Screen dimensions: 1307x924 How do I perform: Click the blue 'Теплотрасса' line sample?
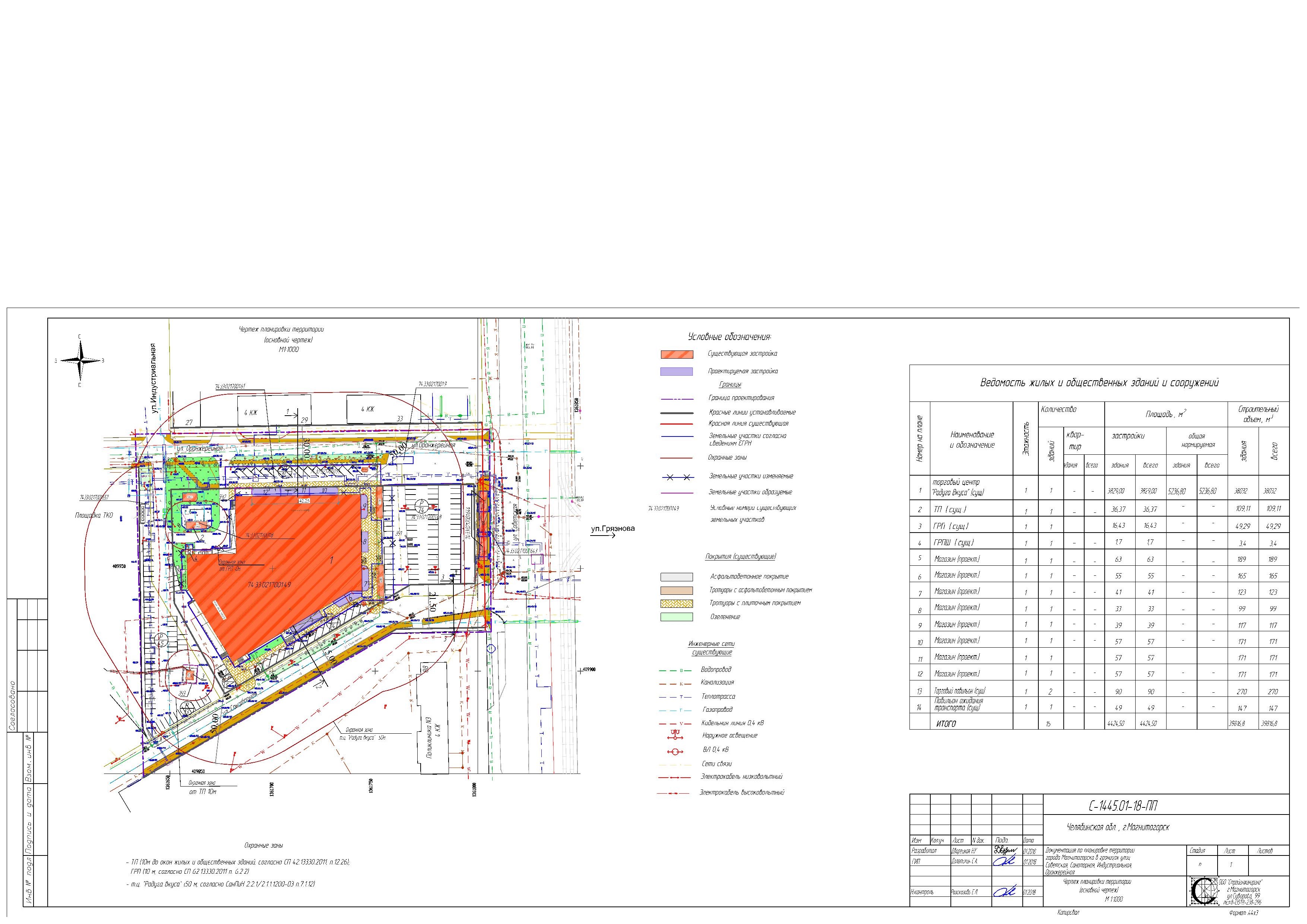click(x=676, y=698)
